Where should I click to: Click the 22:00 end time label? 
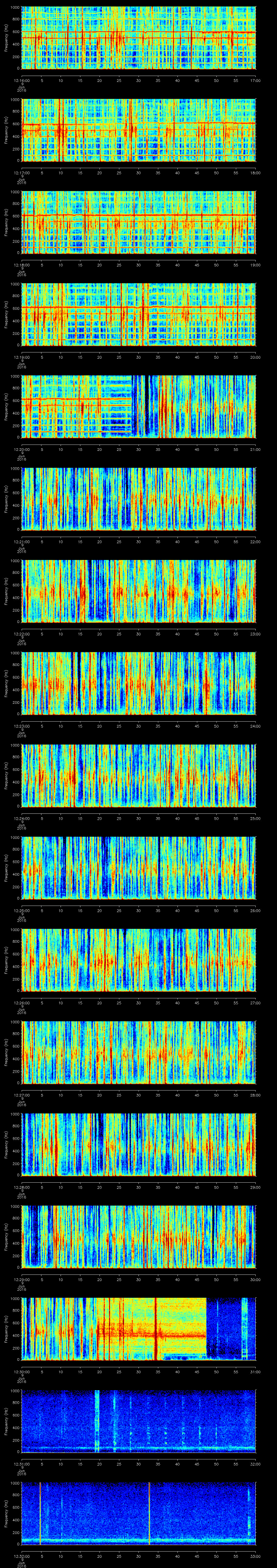(255, 542)
